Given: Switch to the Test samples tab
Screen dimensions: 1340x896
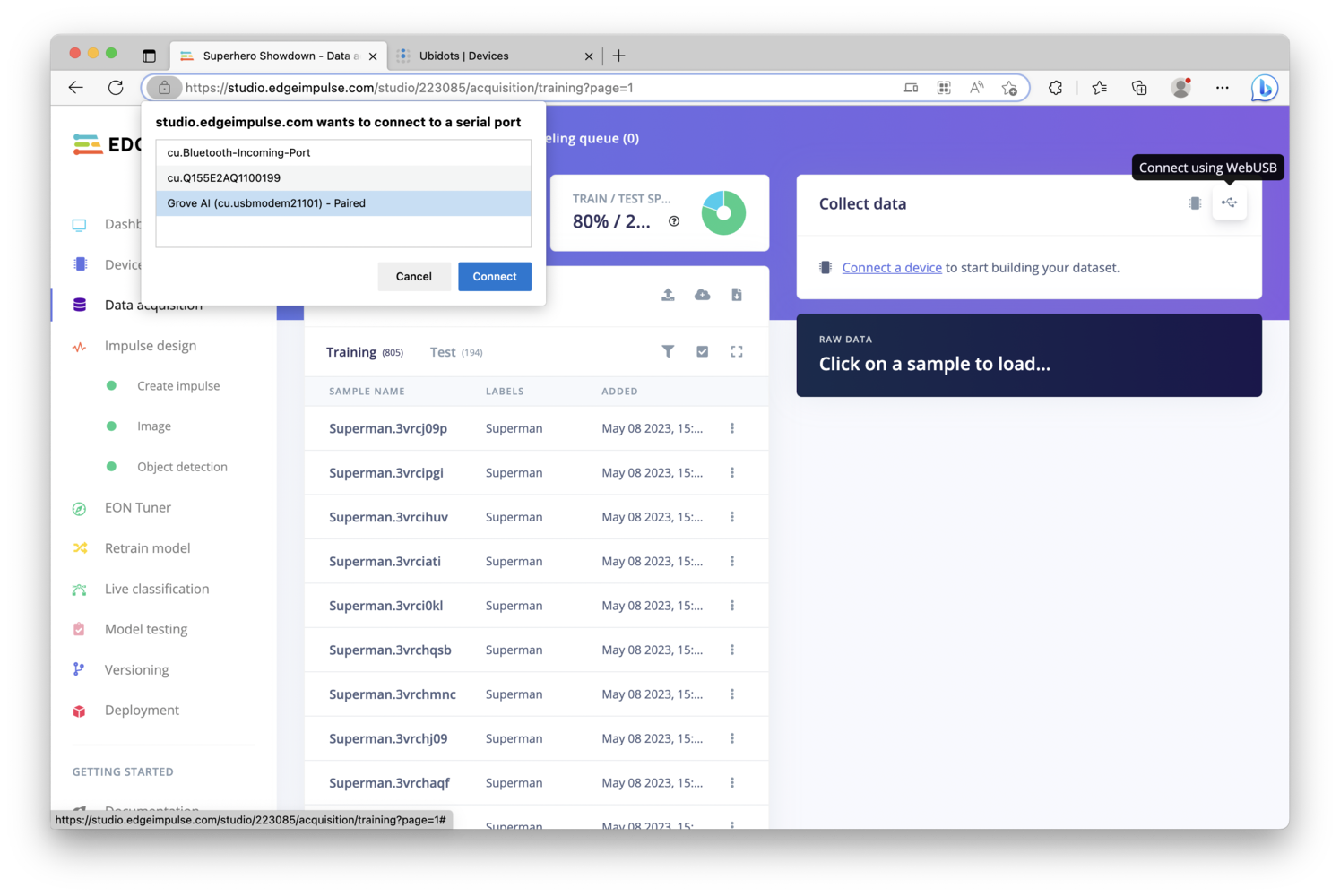Looking at the screenshot, I should click(x=456, y=352).
